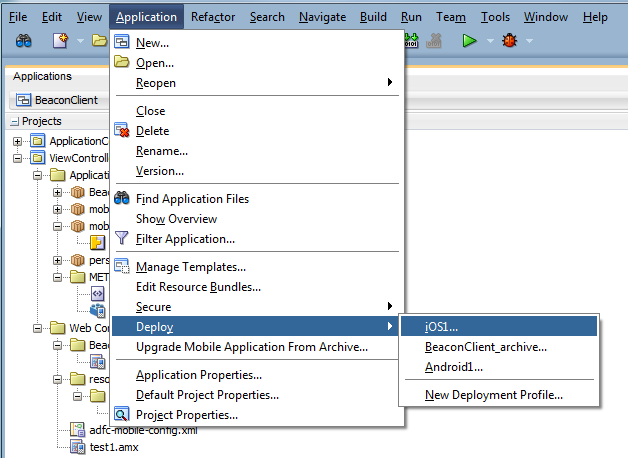Close the open Application menu
This screenshot has width=628, height=458.
coord(147,17)
